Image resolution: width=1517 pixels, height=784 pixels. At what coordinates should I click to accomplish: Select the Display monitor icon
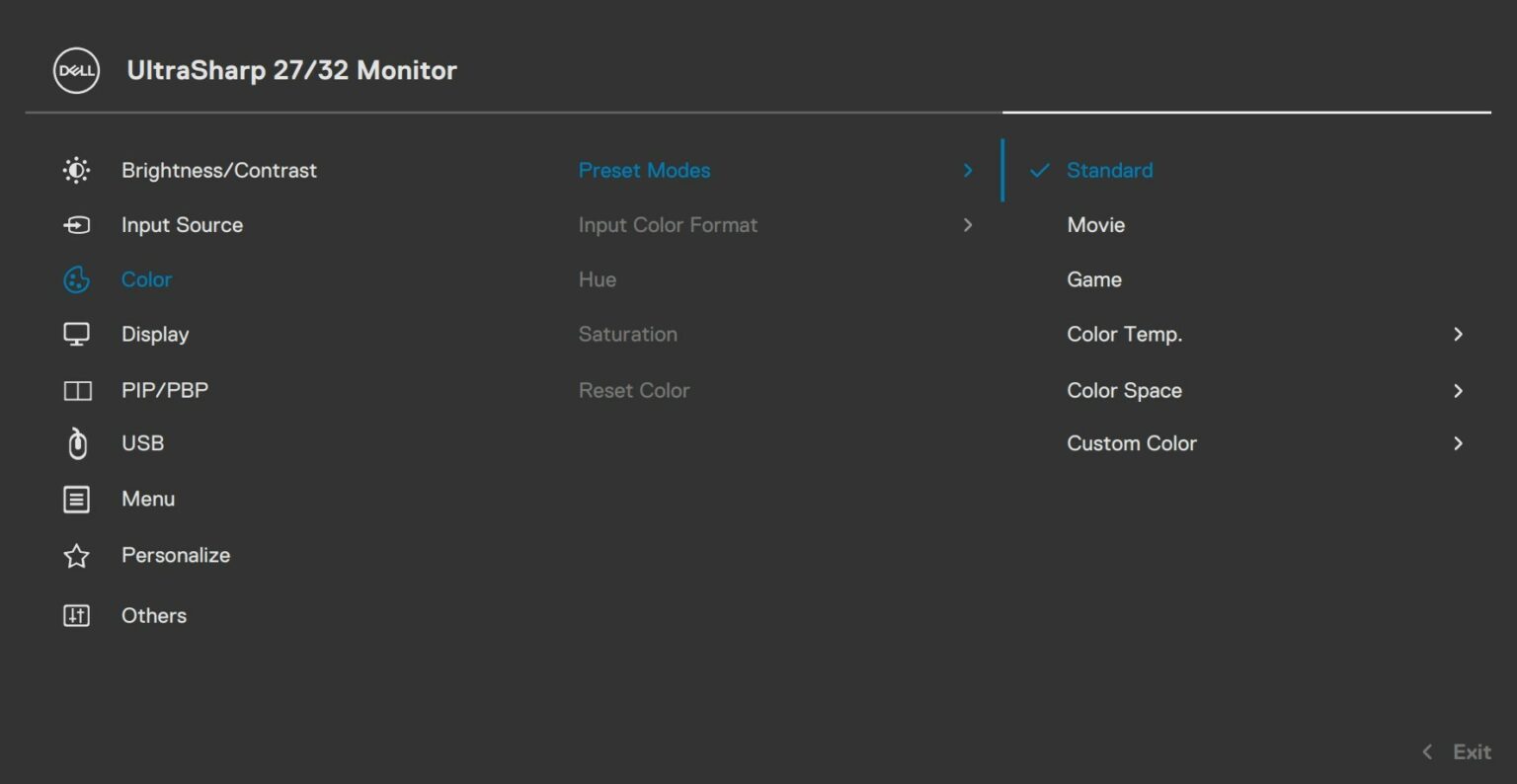pyautogui.click(x=76, y=334)
